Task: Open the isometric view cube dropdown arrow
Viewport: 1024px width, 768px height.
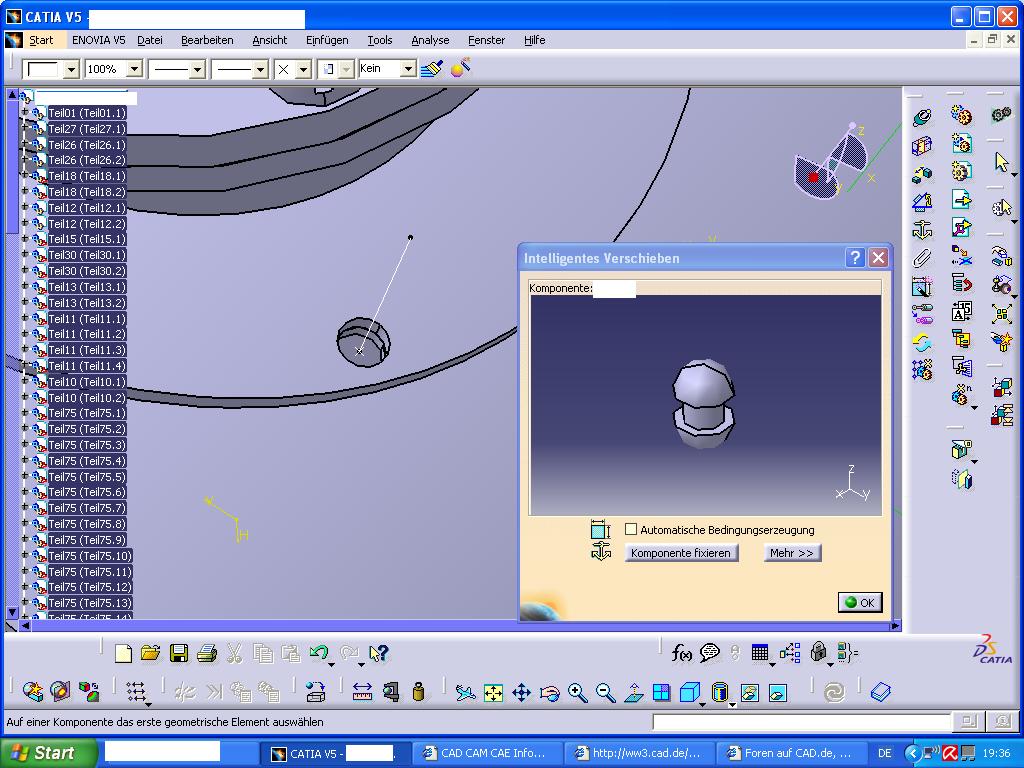Action: (x=702, y=705)
